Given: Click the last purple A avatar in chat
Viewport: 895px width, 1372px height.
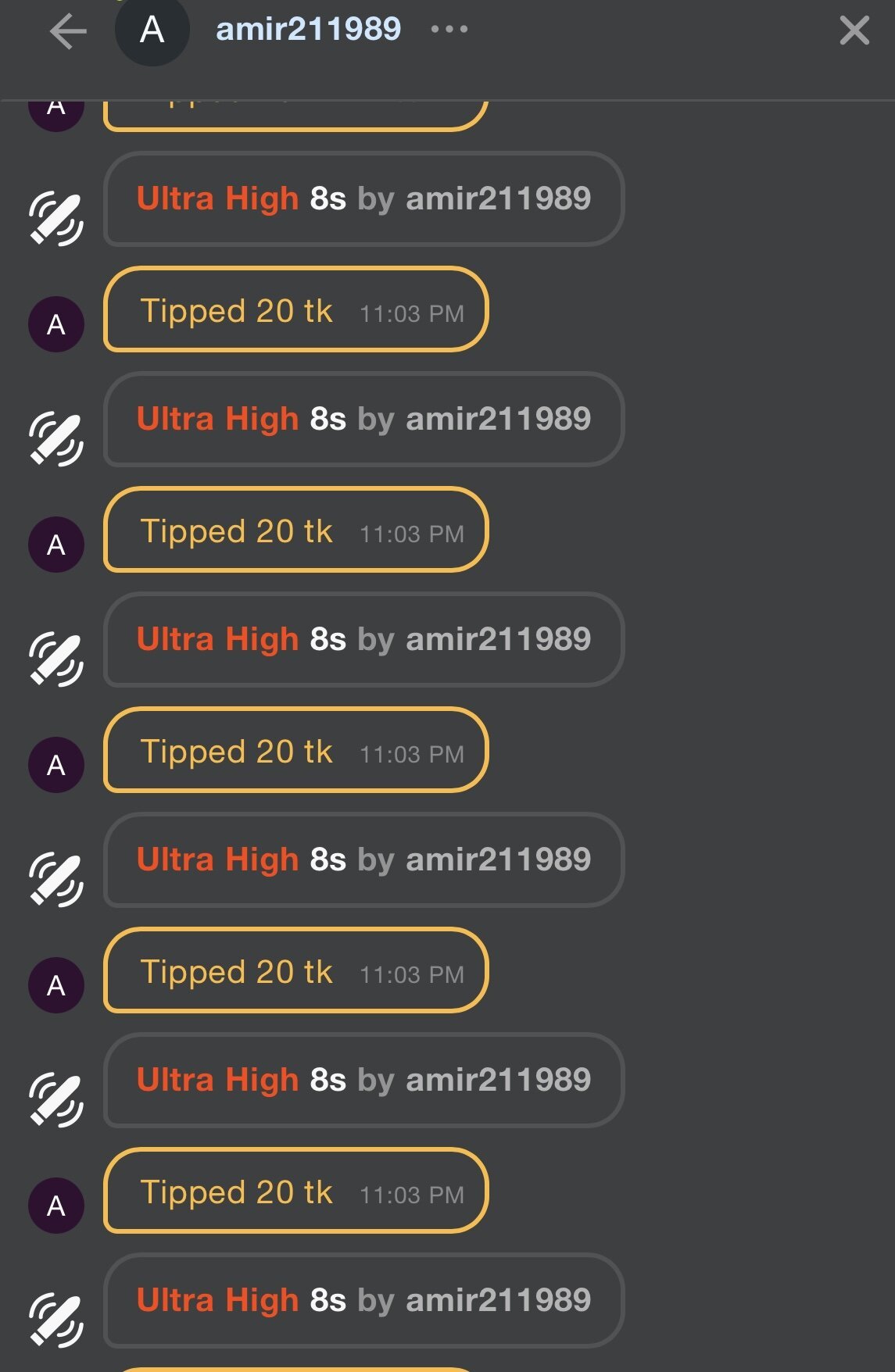Looking at the screenshot, I should 56,1206.
